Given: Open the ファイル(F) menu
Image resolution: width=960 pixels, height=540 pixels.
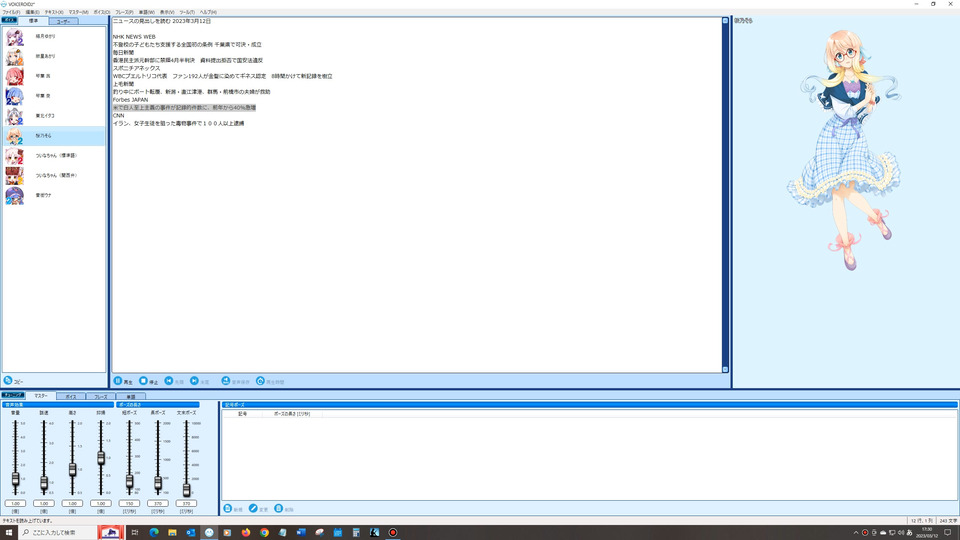Looking at the screenshot, I should click(x=11, y=12).
